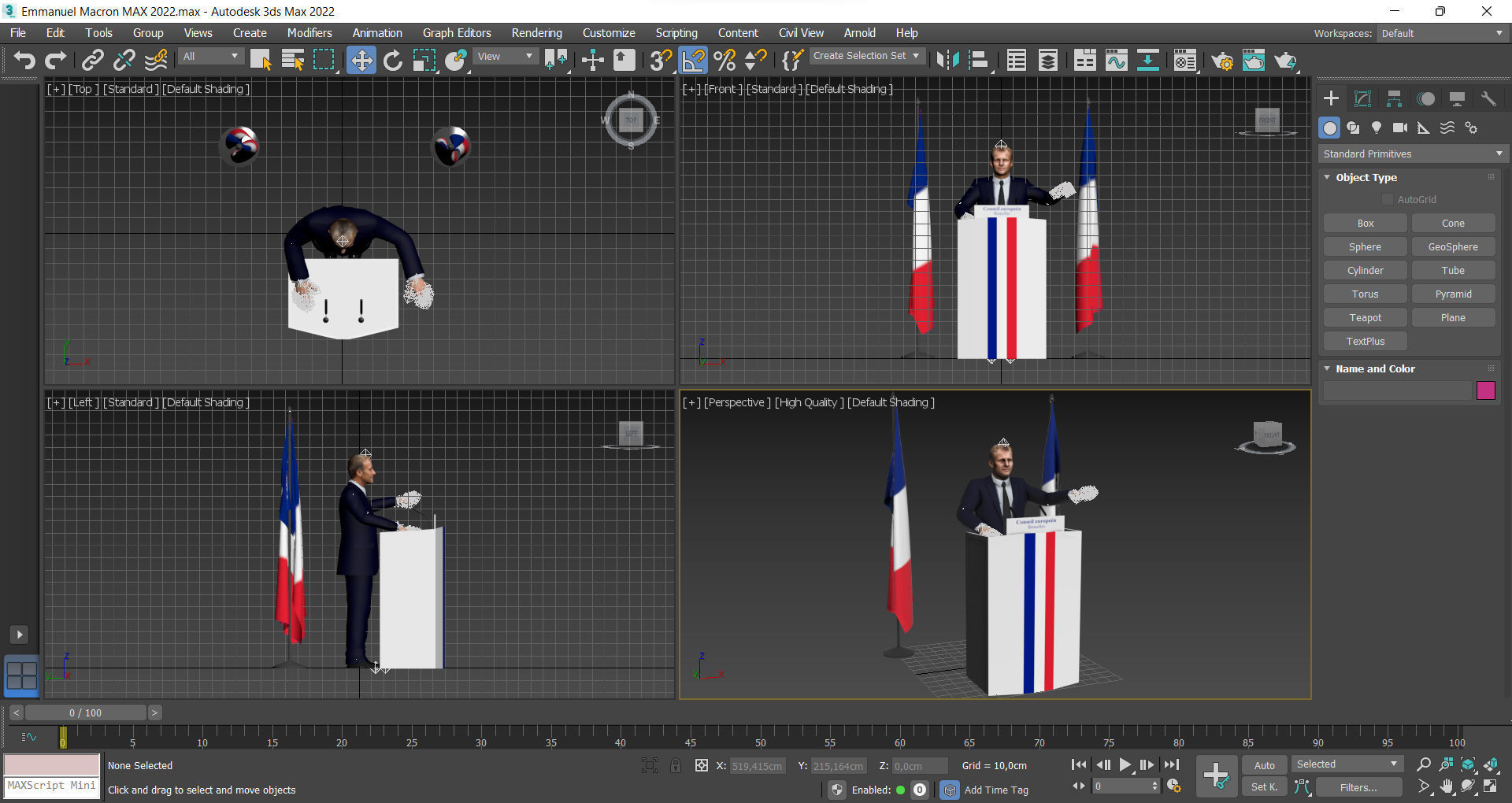Click the Box primitive button
Viewport: 1512px width, 803px height.
tap(1365, 224)
